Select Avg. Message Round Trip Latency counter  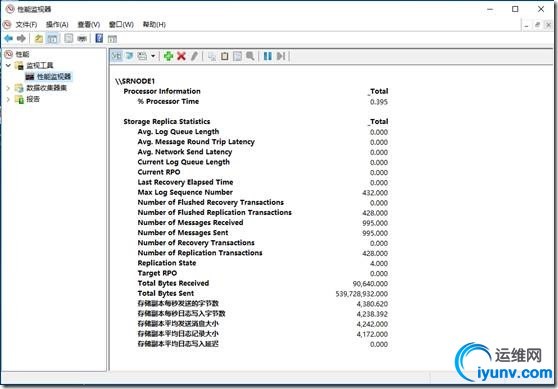(196, 142)
